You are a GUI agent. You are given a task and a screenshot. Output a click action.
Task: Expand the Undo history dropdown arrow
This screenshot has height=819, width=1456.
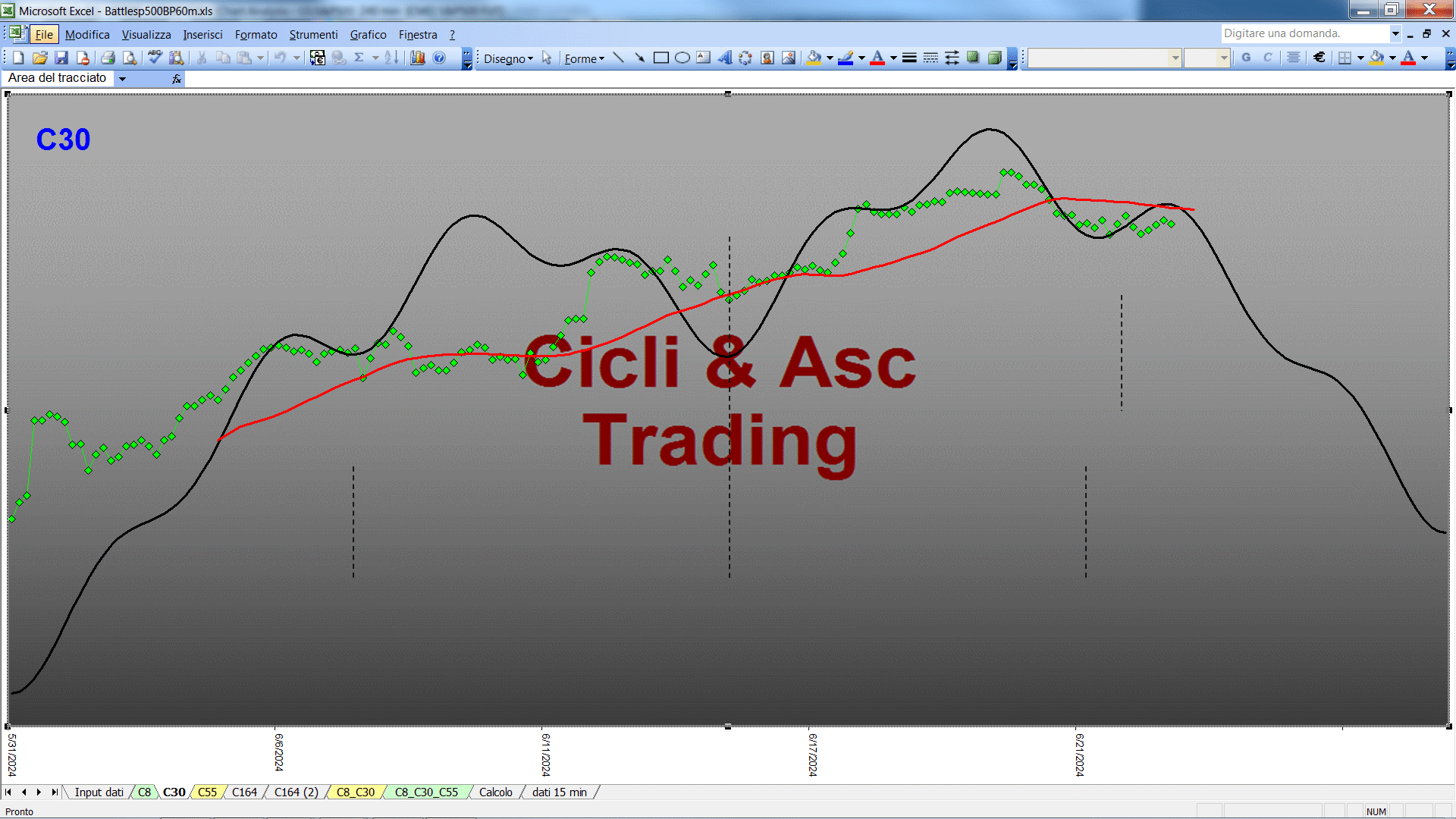pyautogui.click(x=297, y=58)
